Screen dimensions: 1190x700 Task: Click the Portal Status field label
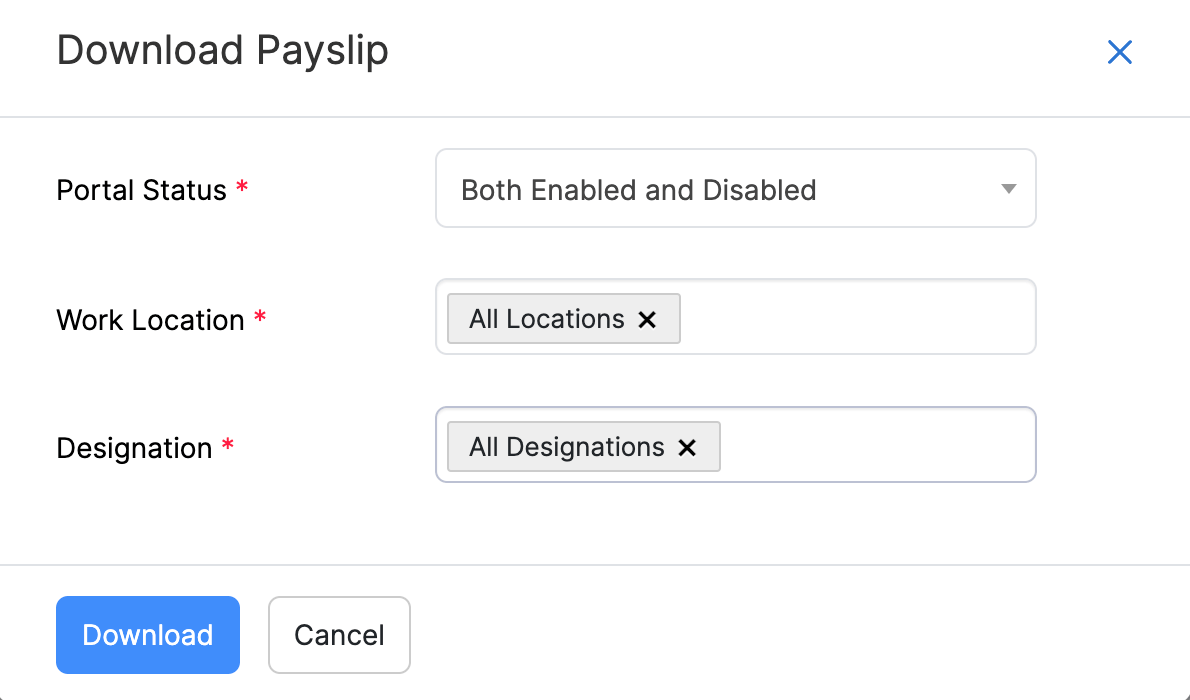pos(141,189)
